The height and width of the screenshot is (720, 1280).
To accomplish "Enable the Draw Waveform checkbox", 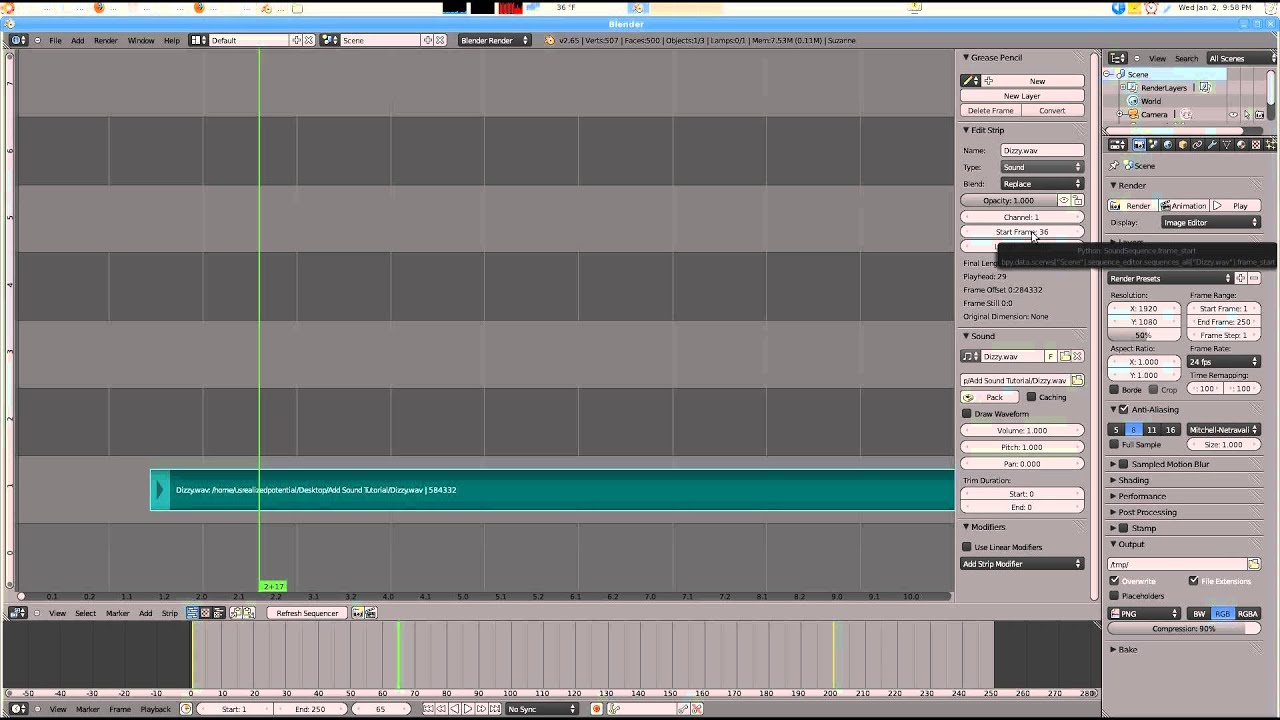I will point(967,414).
